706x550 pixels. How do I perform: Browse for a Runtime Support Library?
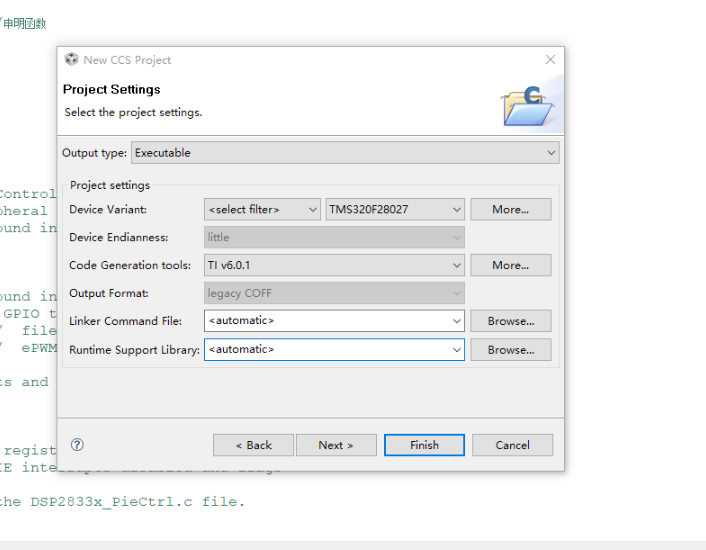(x=510, y=350)
